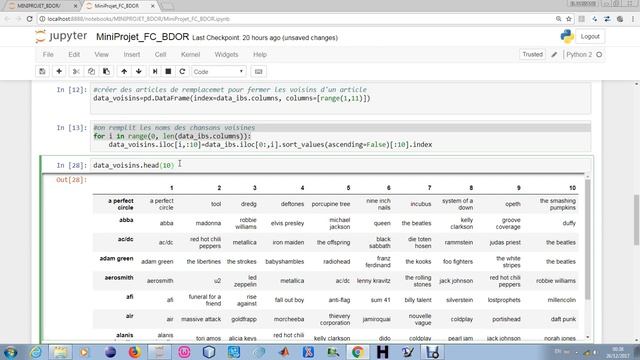Image resolution: width=640 pixels, height=360 pixels.
Task: Click the Python logo icon
Action: click(567, 36)
